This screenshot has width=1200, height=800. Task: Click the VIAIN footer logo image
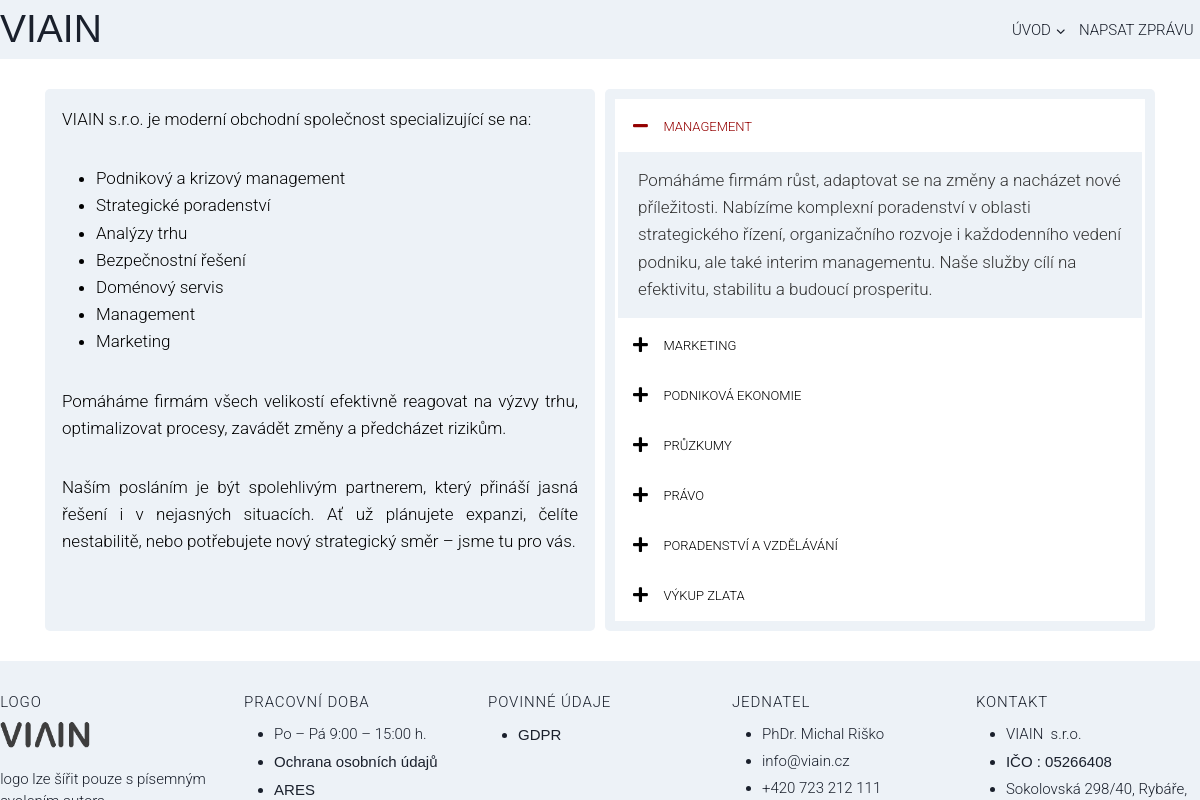point(45,735)
